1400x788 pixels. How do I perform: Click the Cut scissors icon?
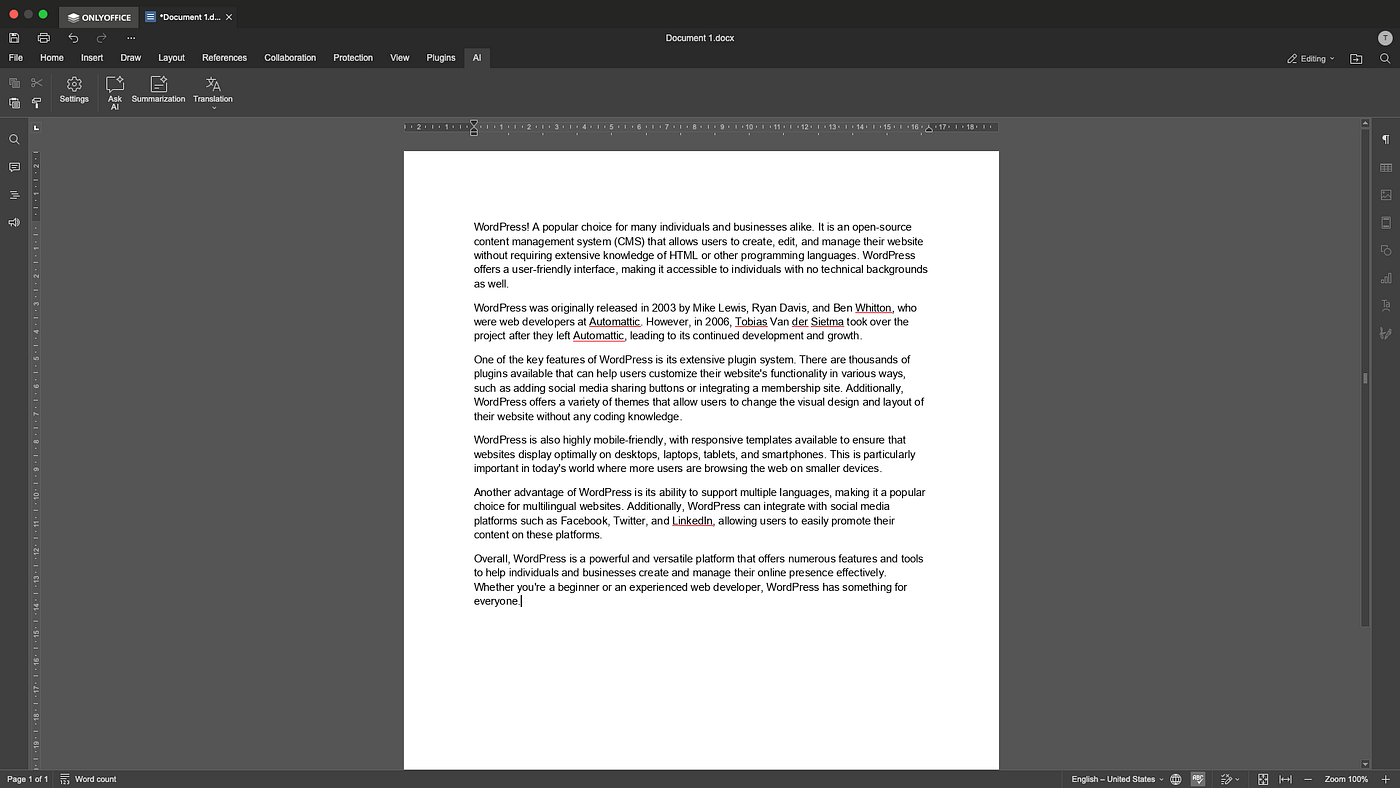coord(37,83)
